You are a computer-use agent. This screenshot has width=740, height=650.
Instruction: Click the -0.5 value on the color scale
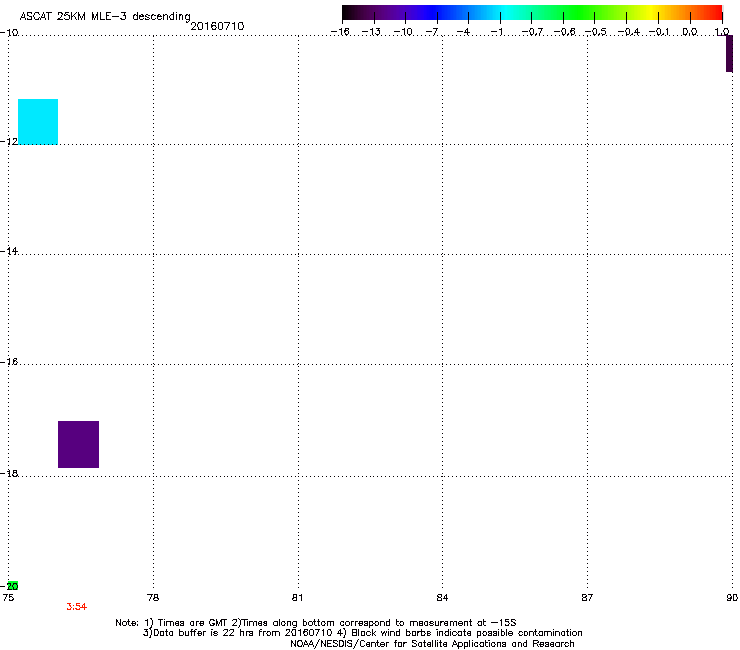point(596,32)
